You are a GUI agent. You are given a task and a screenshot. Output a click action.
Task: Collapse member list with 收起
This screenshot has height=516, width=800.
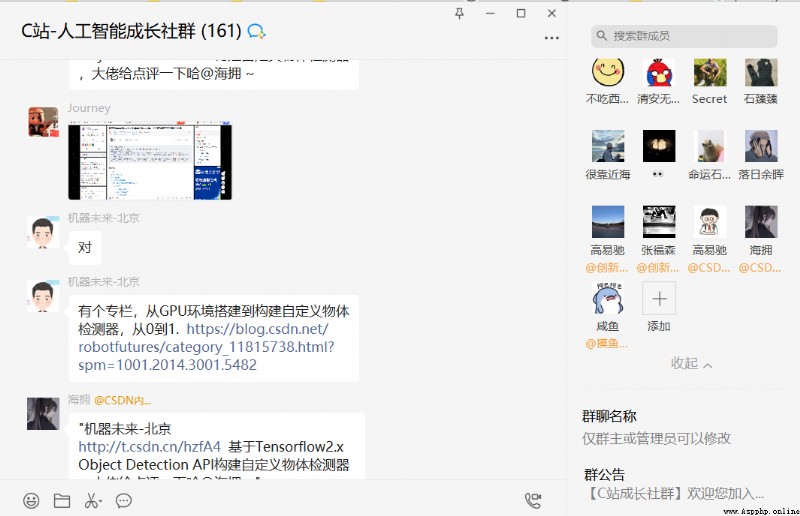pos(691,363)
